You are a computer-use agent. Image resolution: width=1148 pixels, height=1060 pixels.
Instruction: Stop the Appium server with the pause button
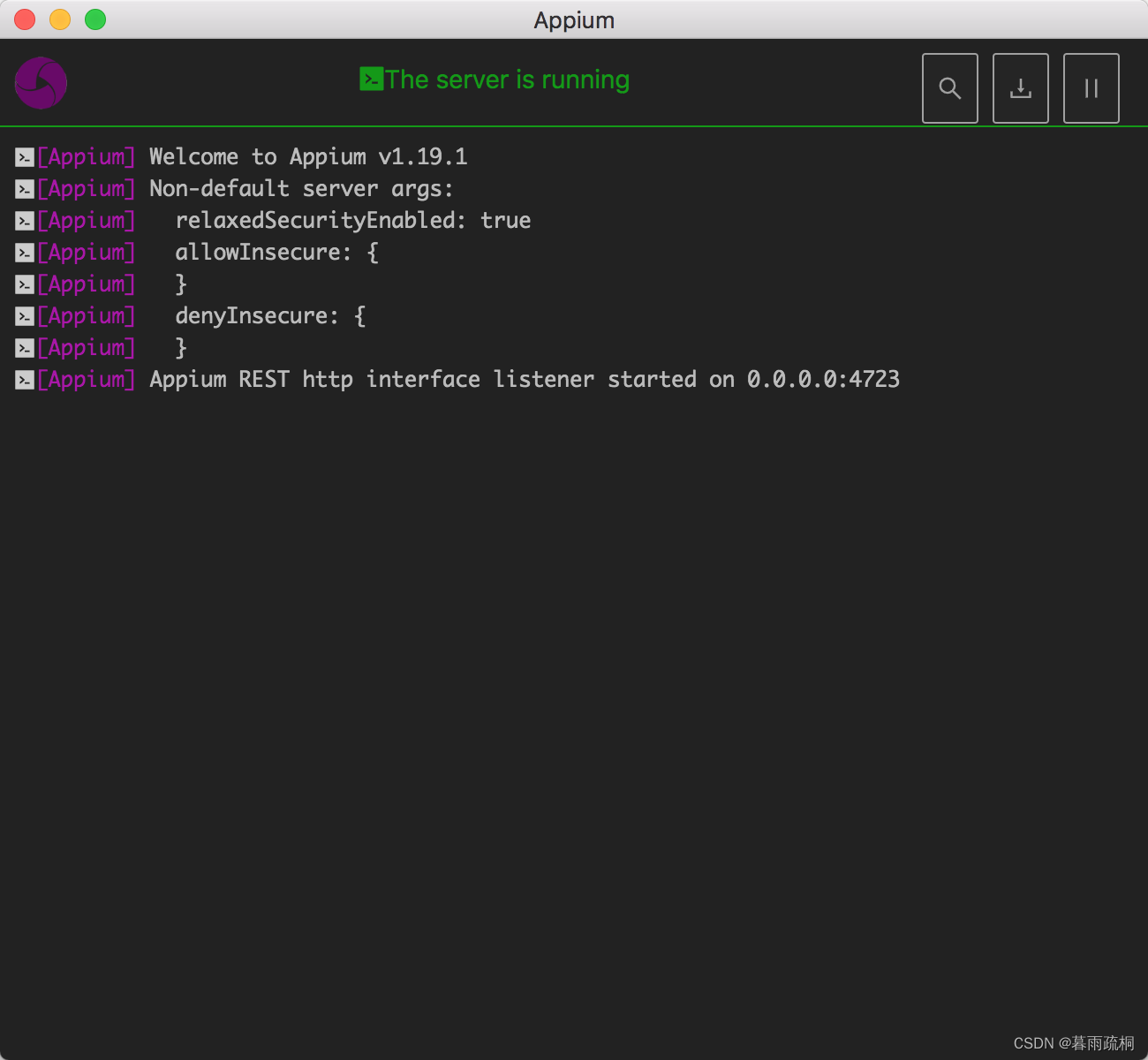1091,88
